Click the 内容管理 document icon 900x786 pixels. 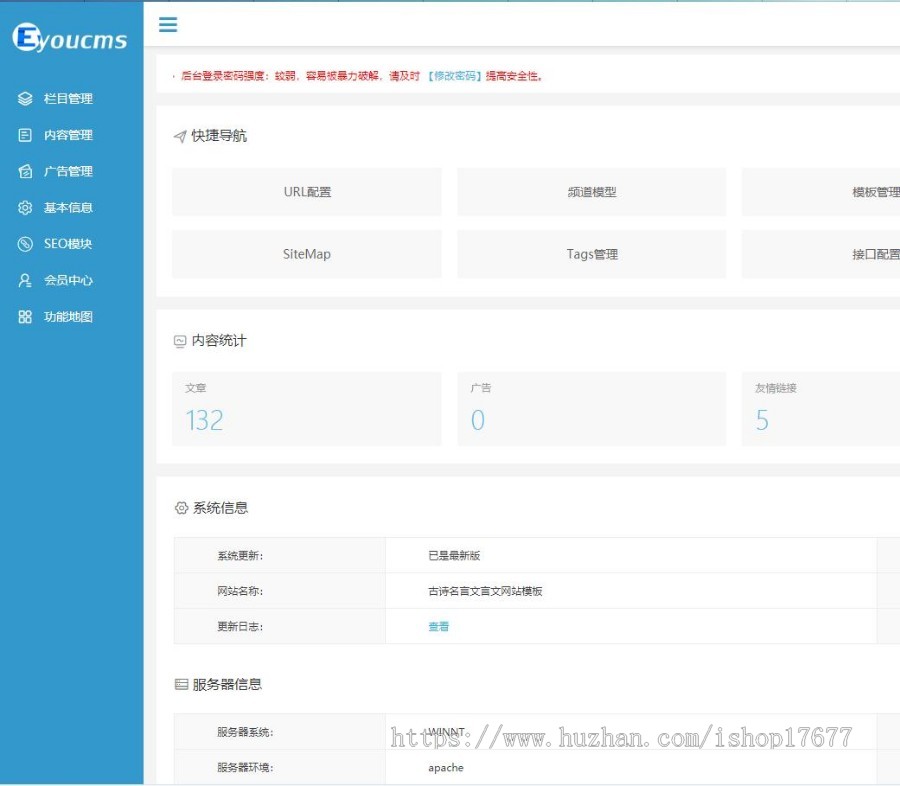coord(25,135)
